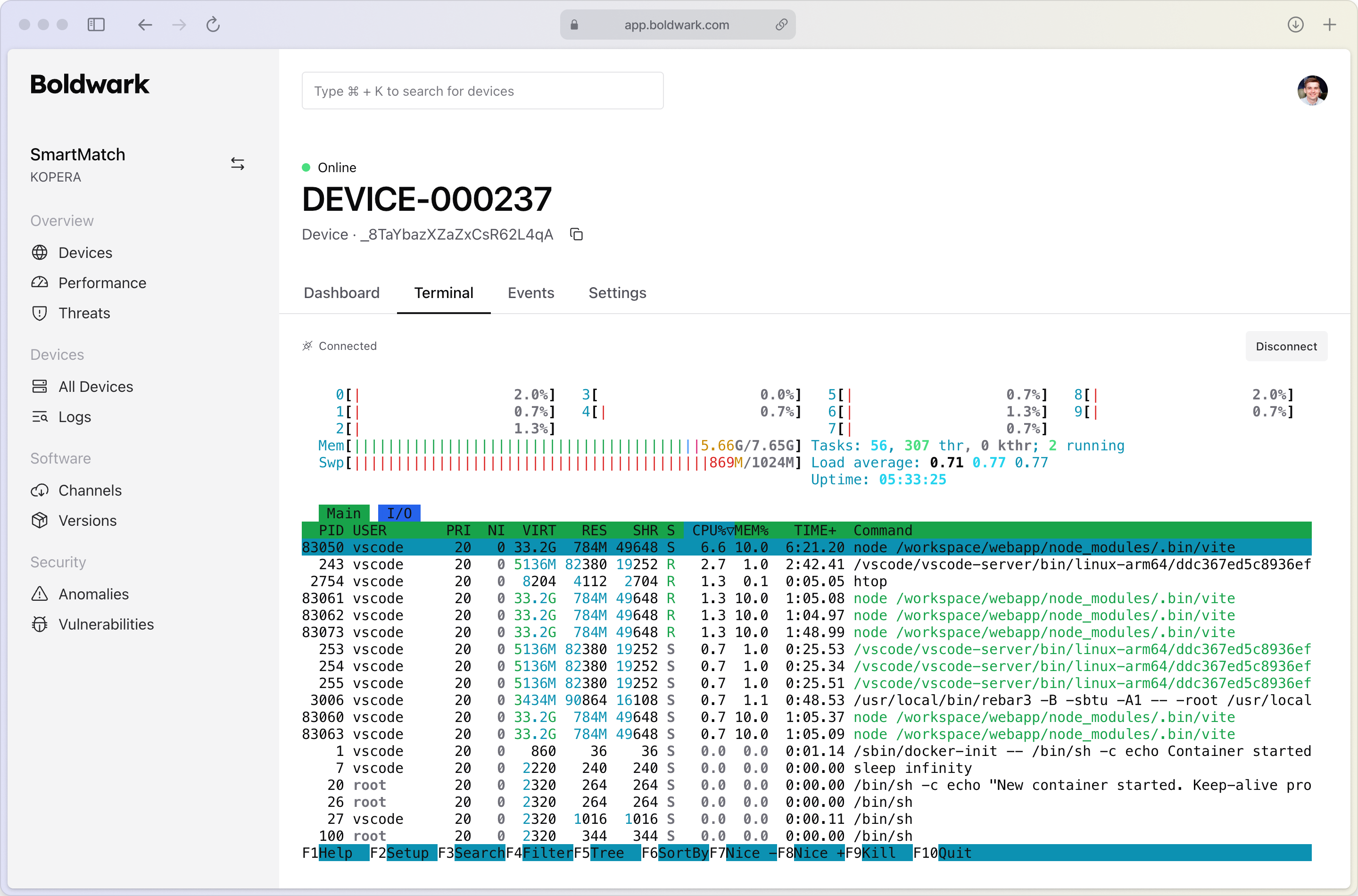Viewport: 1358px width, 896px height.
Task: Select the rebar3 process row 3006
Action: click(x=806, y=700)
